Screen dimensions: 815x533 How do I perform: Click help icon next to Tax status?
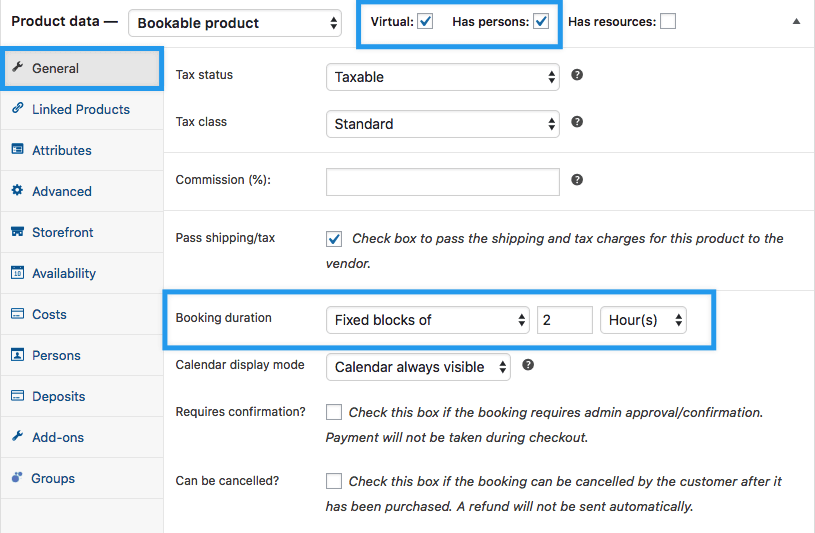pos(577,75)
